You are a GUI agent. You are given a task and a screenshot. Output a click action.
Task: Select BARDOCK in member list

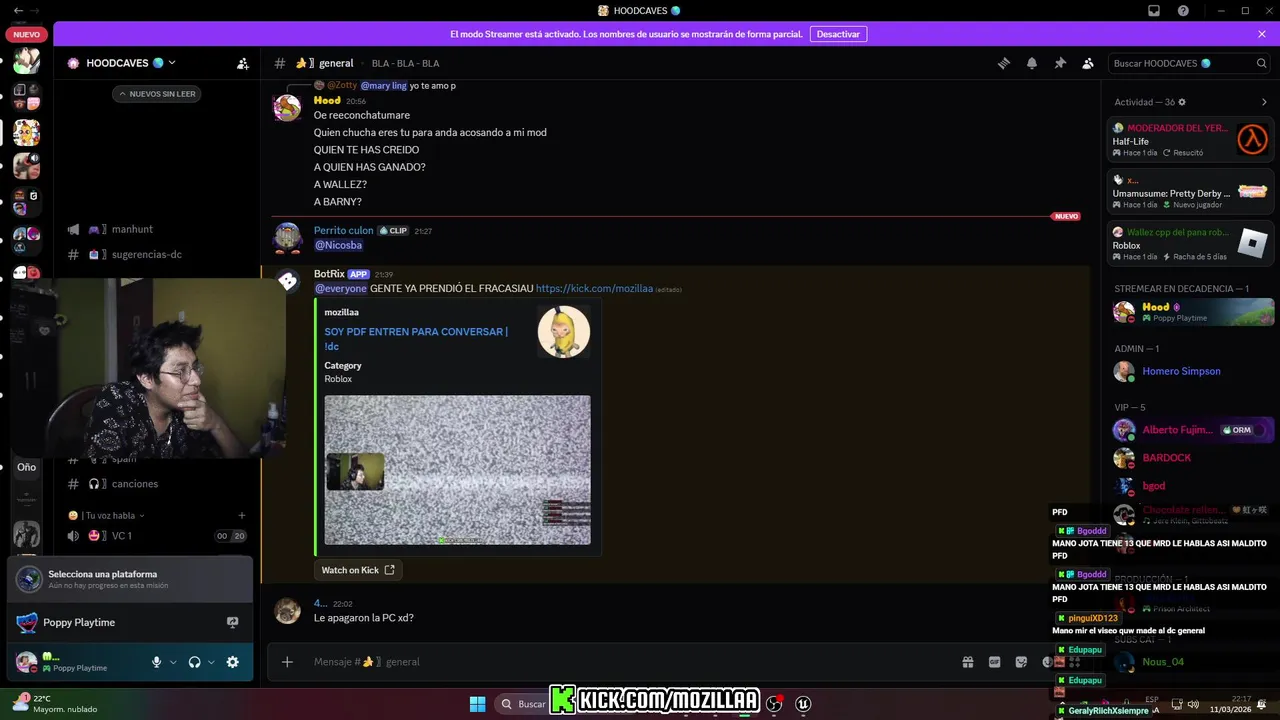(x=1190, y=458)
